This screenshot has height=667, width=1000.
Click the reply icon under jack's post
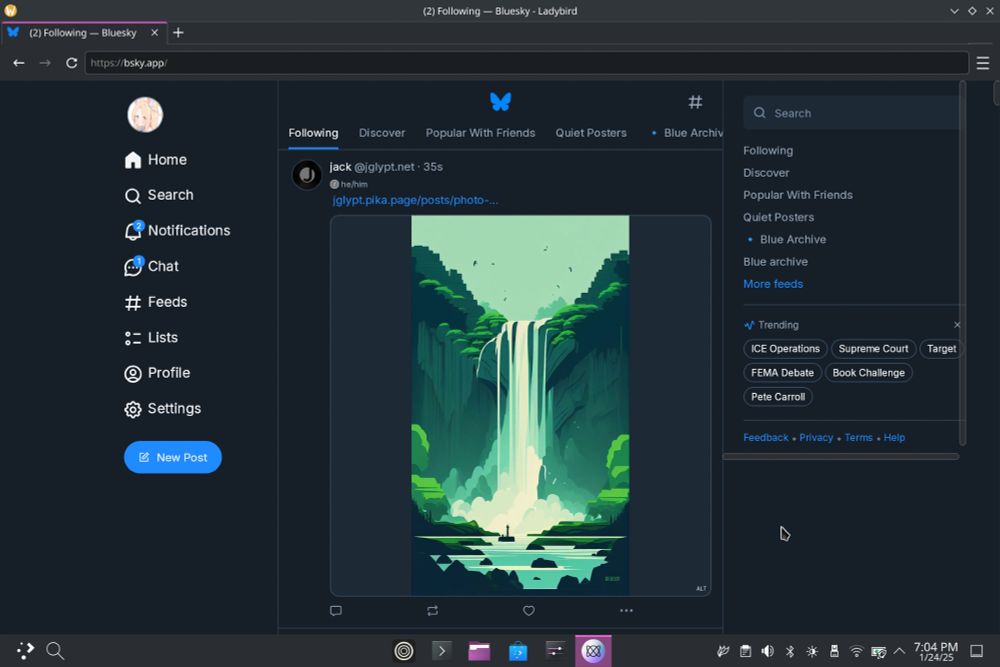pyautogui.click(x=336, y=611)
